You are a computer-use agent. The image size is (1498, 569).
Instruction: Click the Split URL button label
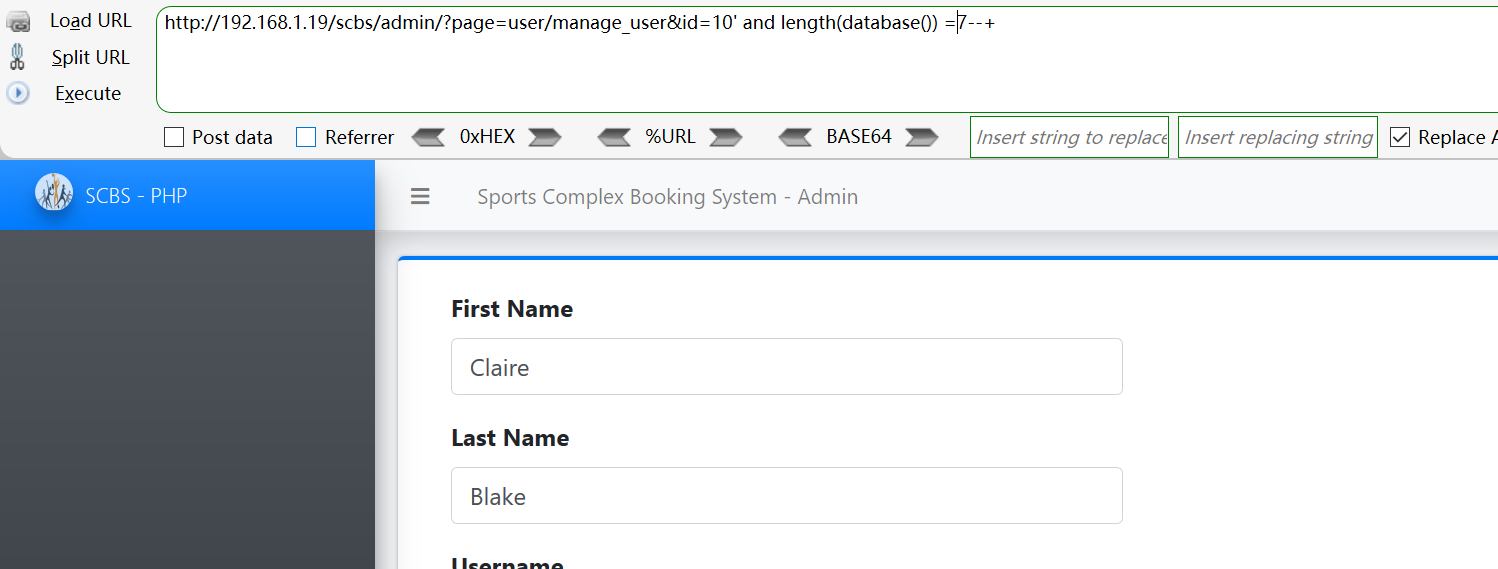point(91,57)
